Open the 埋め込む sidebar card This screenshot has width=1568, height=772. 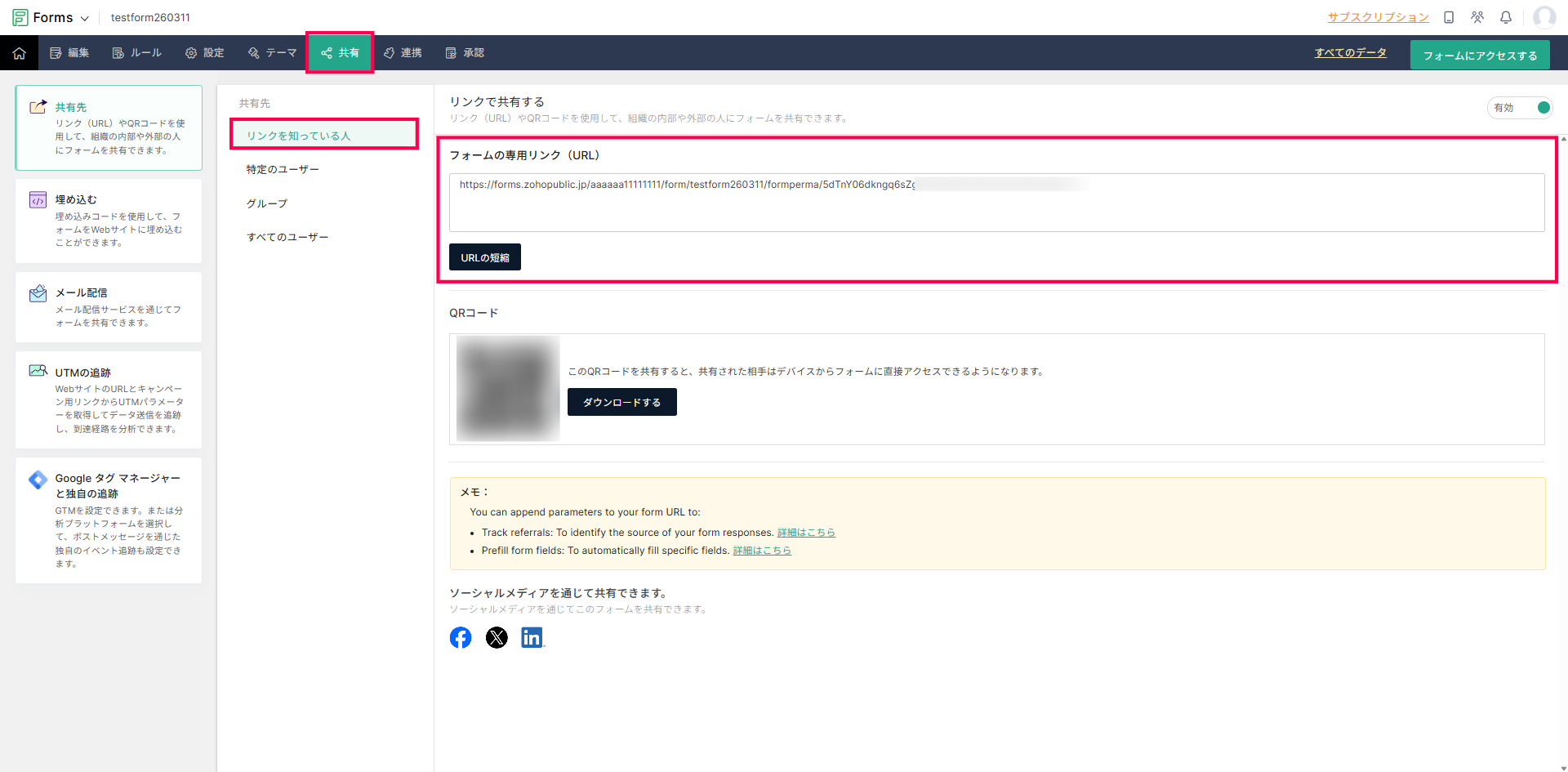tap(109, 221)
